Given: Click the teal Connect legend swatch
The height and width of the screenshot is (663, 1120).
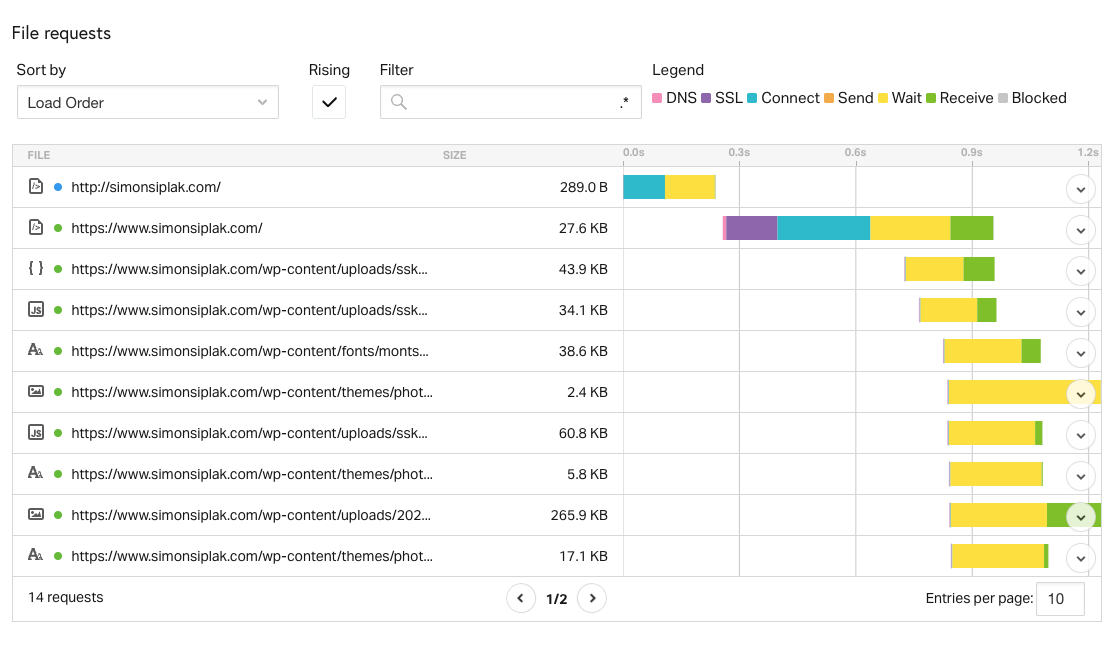Looking at the screenshot, I should [752, 98].
